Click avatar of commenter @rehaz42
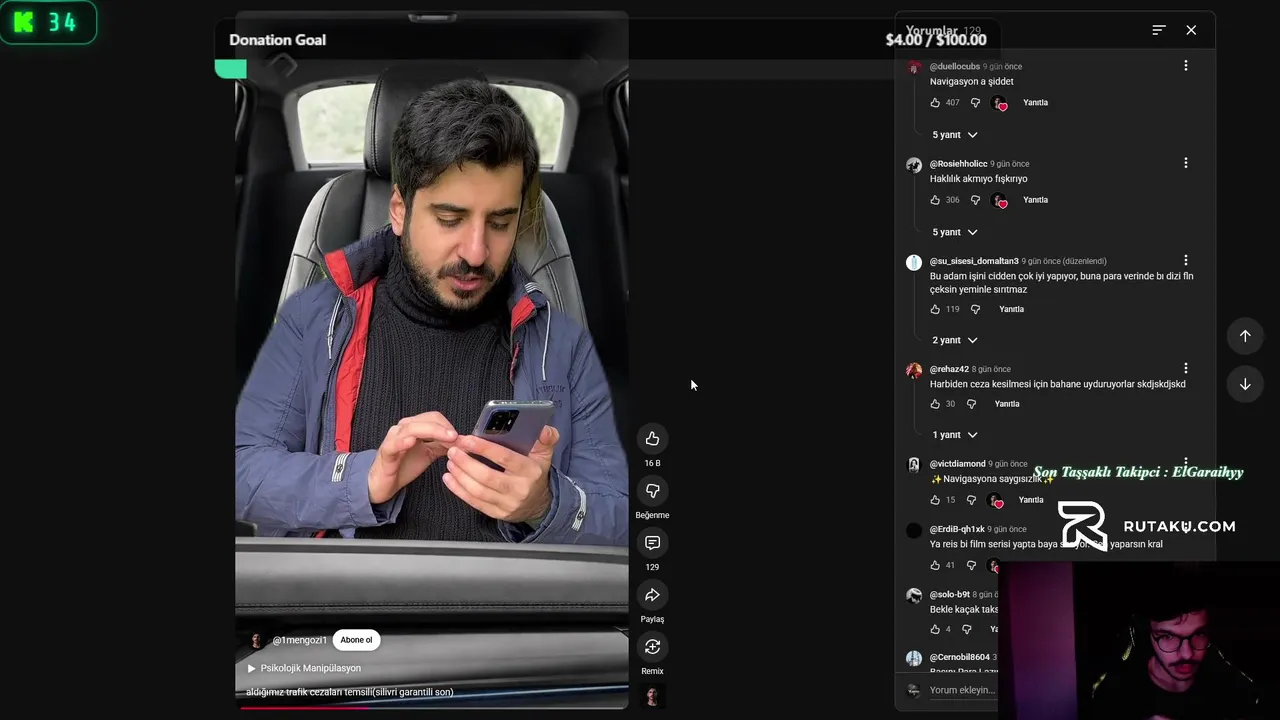1280x720 pixels. 914,370
